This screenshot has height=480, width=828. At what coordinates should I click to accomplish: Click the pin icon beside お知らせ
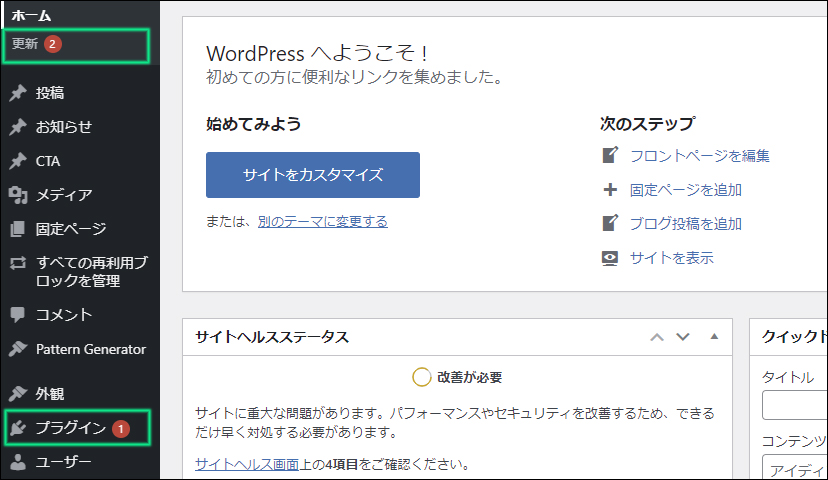tap(17, 127)
